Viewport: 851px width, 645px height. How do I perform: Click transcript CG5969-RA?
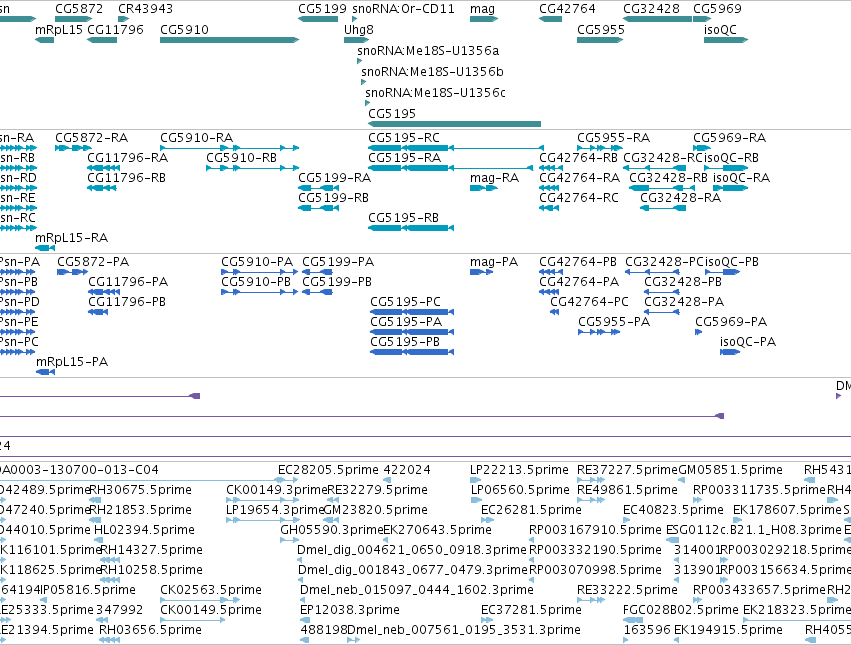702,148
